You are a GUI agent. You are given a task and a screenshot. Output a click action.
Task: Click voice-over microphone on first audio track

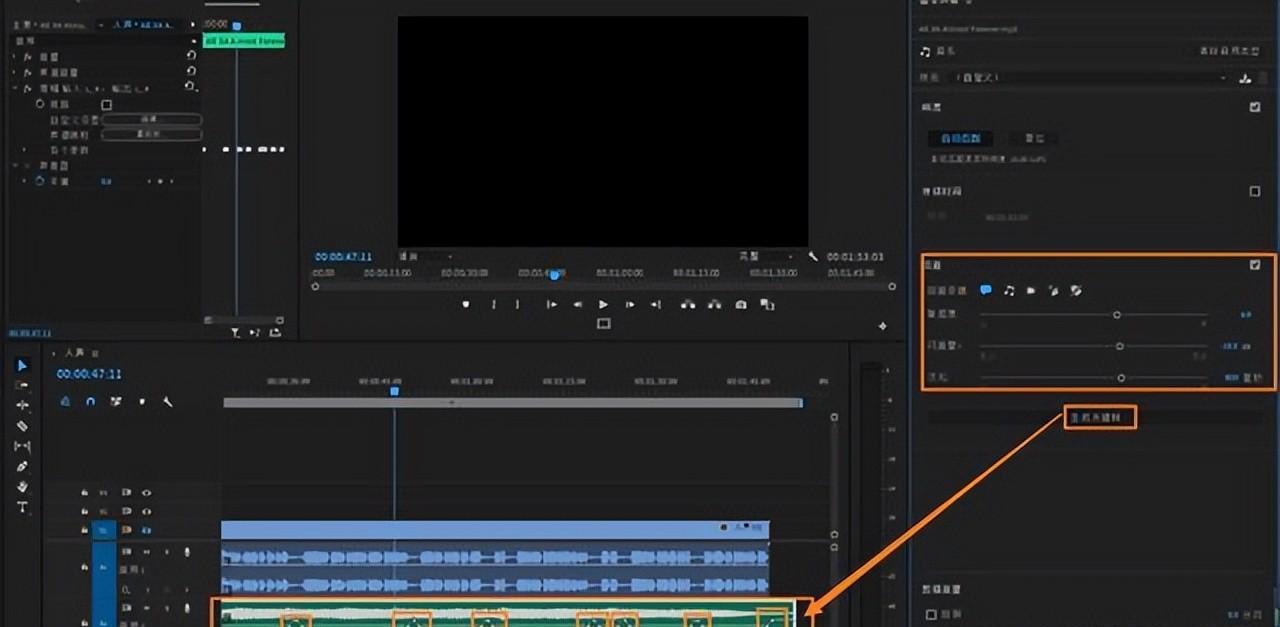pyautogui.click(x=186, y=552)
